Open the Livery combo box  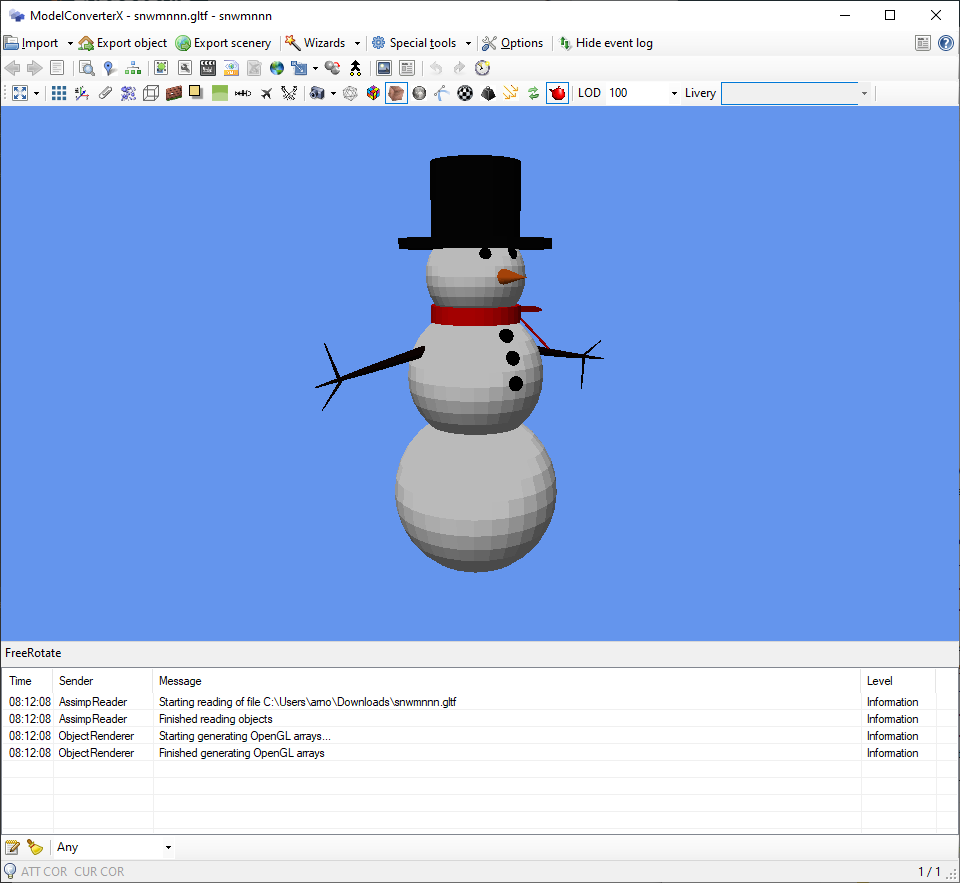(x=796, y=93)
